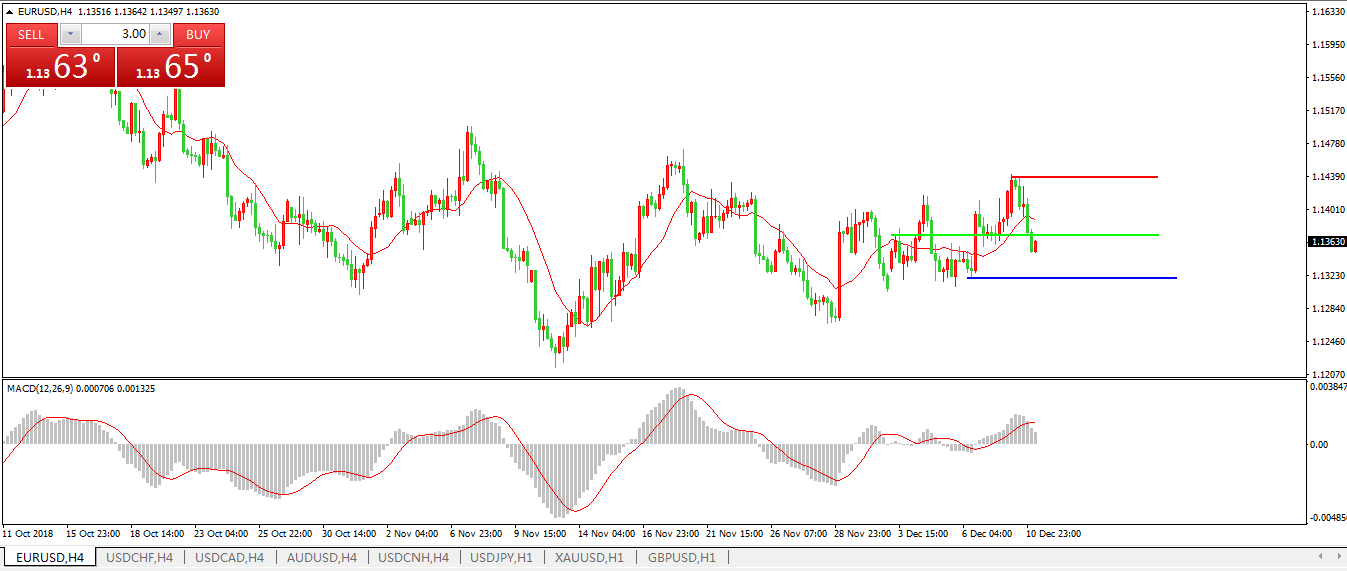Collapse the one-click trading panel triangle
The image size is (1347, 571).
[10, 12]
